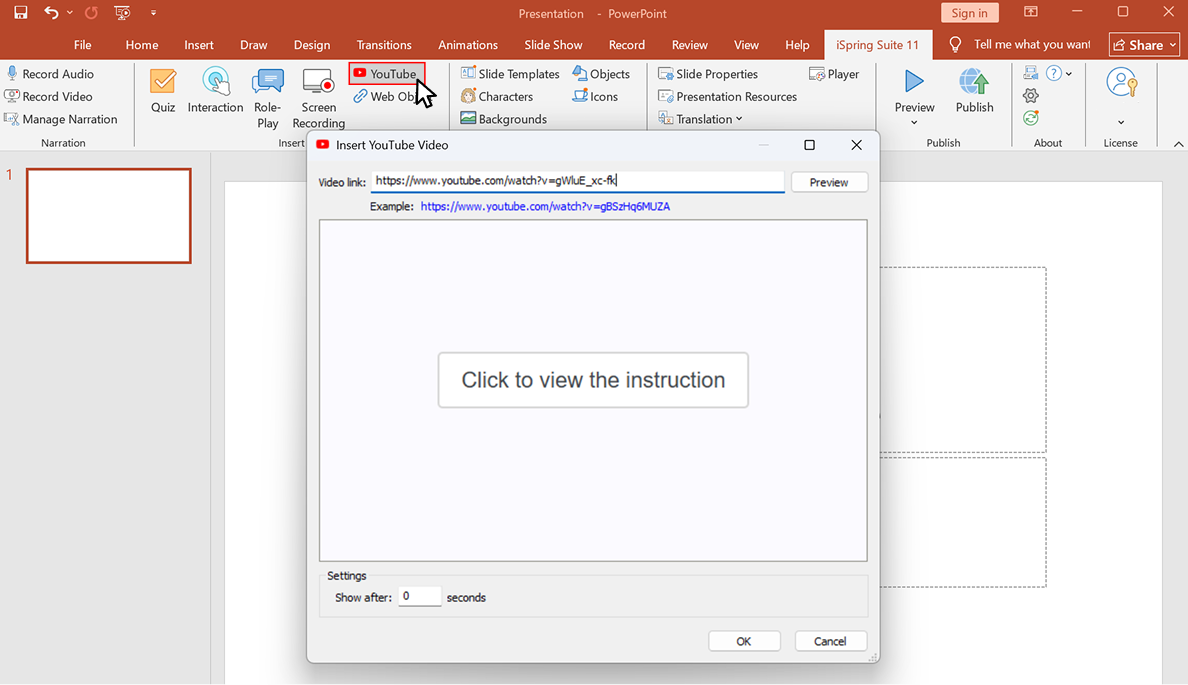Switch to the Home tab
Image resolution: width=1188 pixels, height=685 pixels.
[141, 44]
